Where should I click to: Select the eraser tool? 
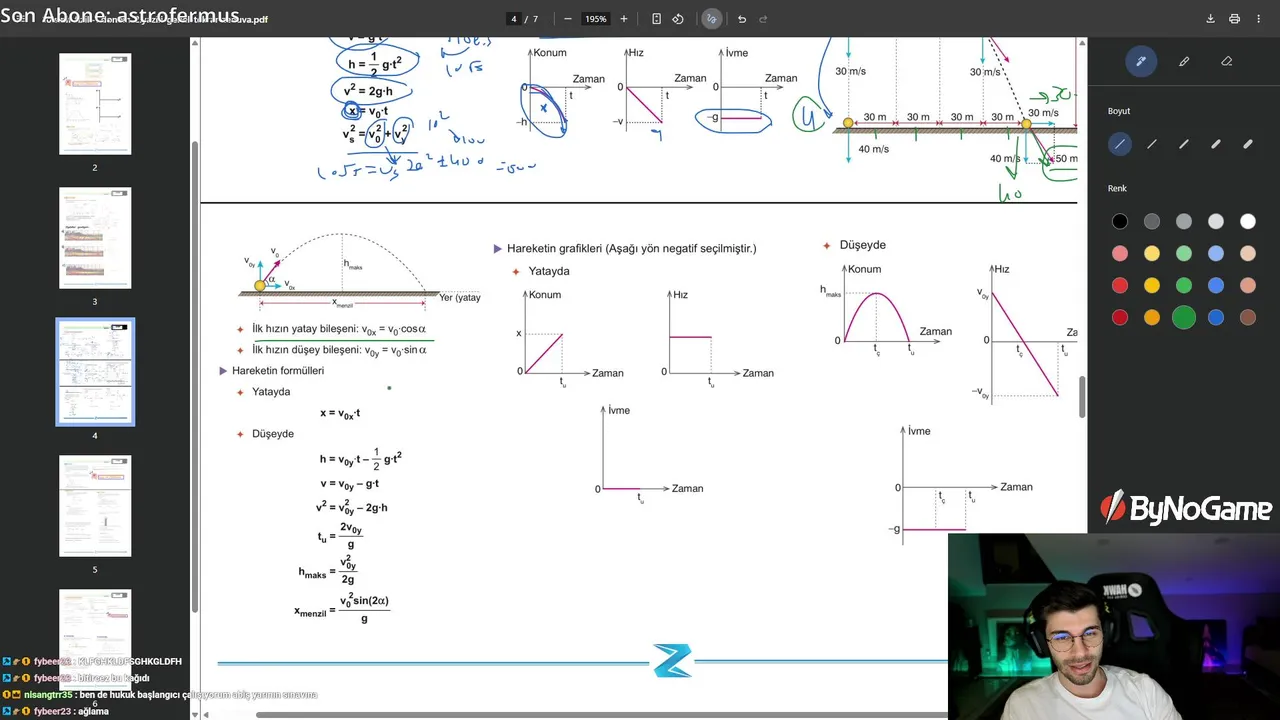click(1227, 61)
